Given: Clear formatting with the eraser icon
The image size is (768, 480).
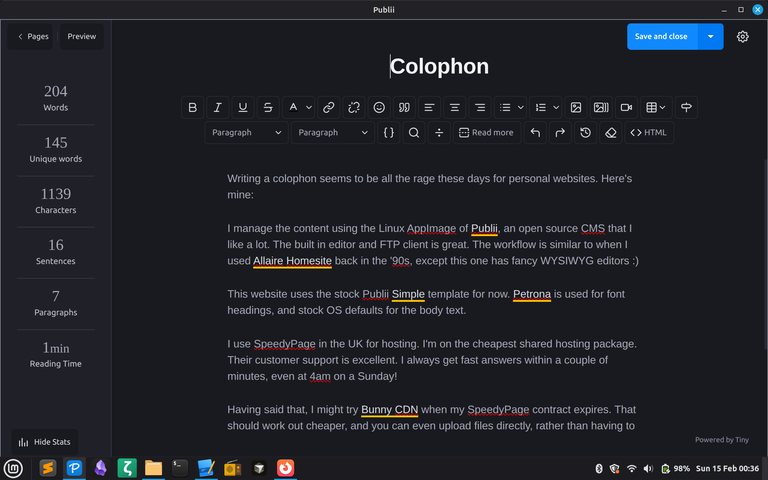Looking at the screenshot, I should pyautogui.click(x=611, y=133).
